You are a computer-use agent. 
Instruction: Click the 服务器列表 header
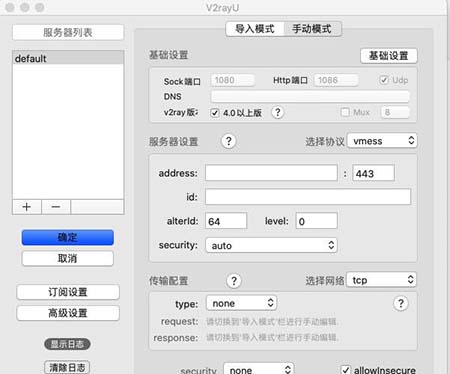tap(68, 32)
